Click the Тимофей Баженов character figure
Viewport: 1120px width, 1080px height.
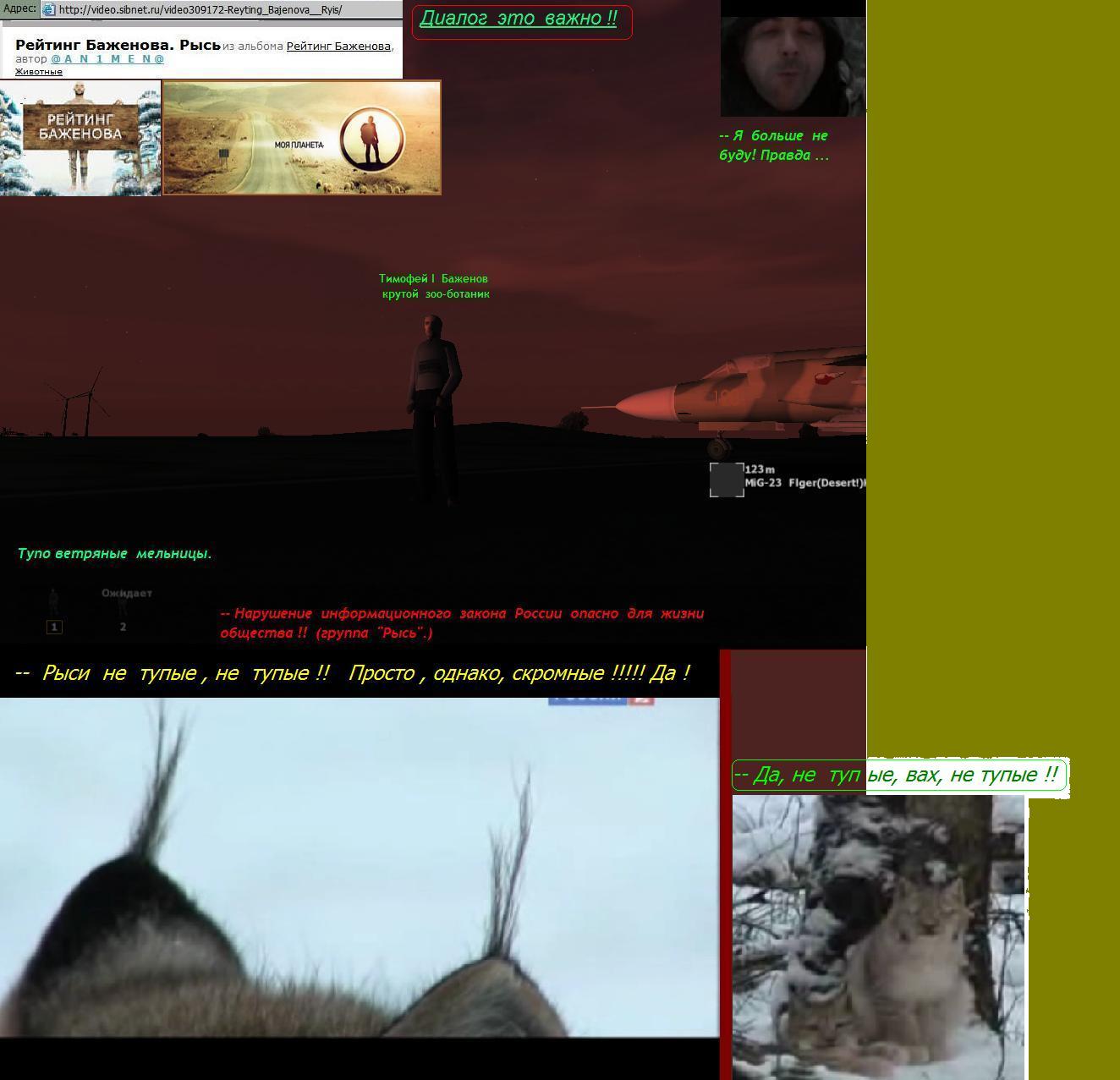coord(435,406)
